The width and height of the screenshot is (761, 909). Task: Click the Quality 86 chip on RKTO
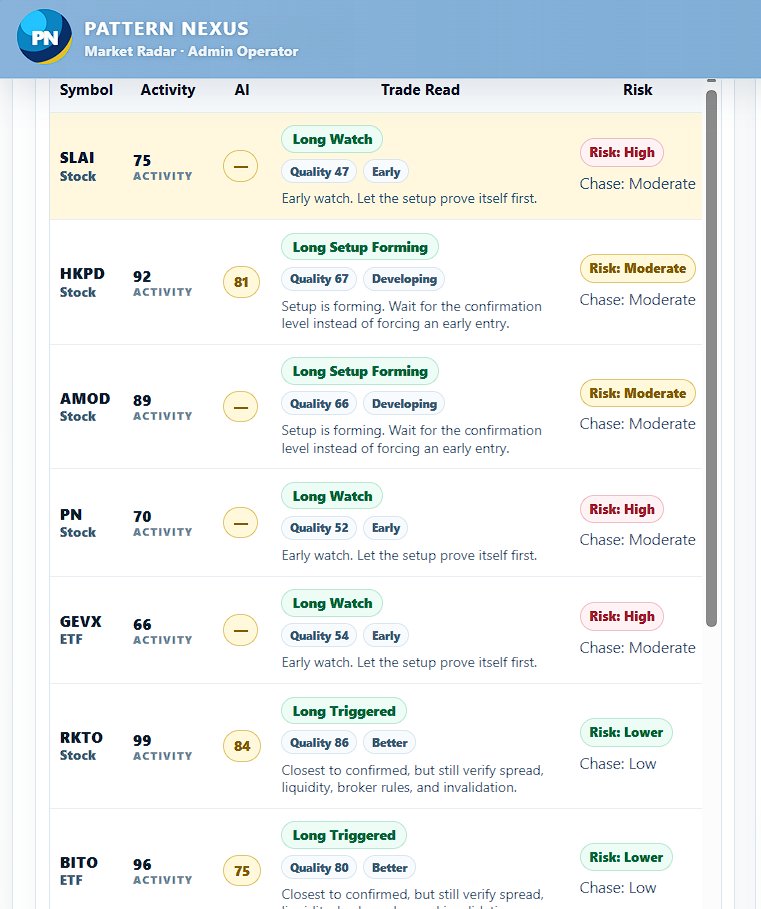click(319, 743)
